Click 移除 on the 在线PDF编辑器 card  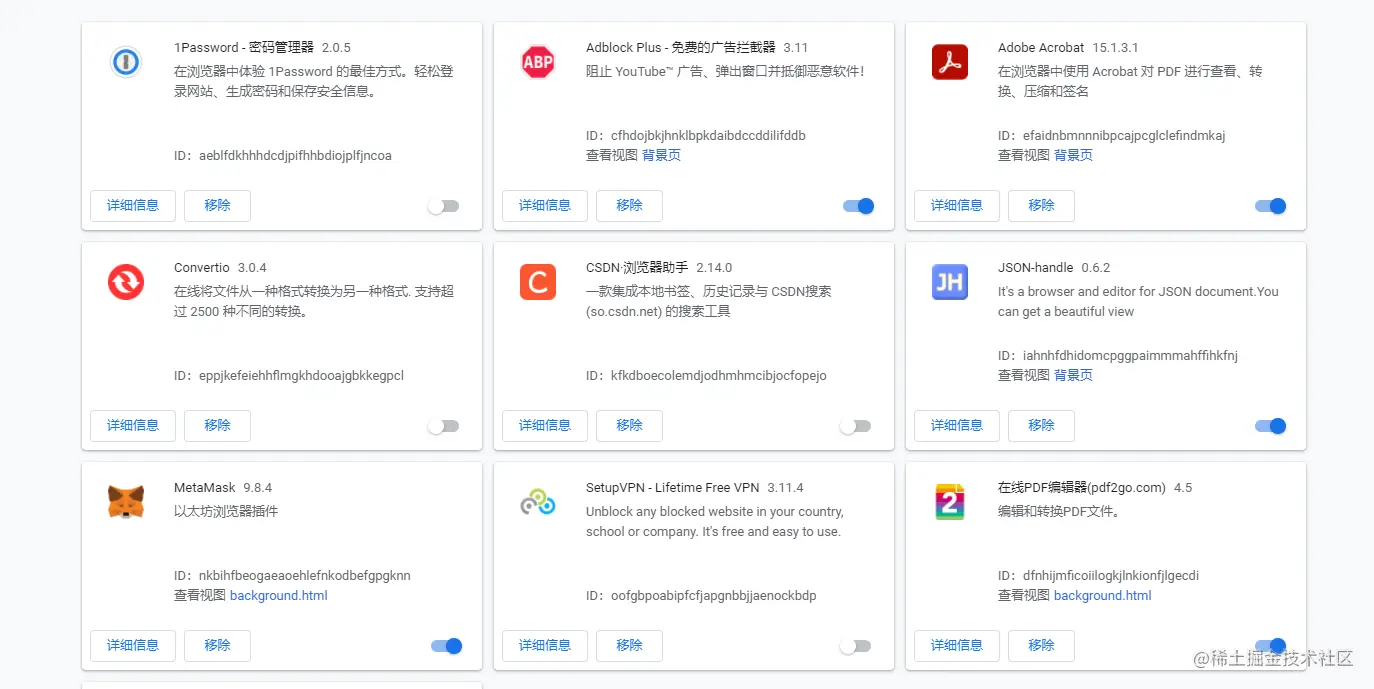(x=1041, y=645)
